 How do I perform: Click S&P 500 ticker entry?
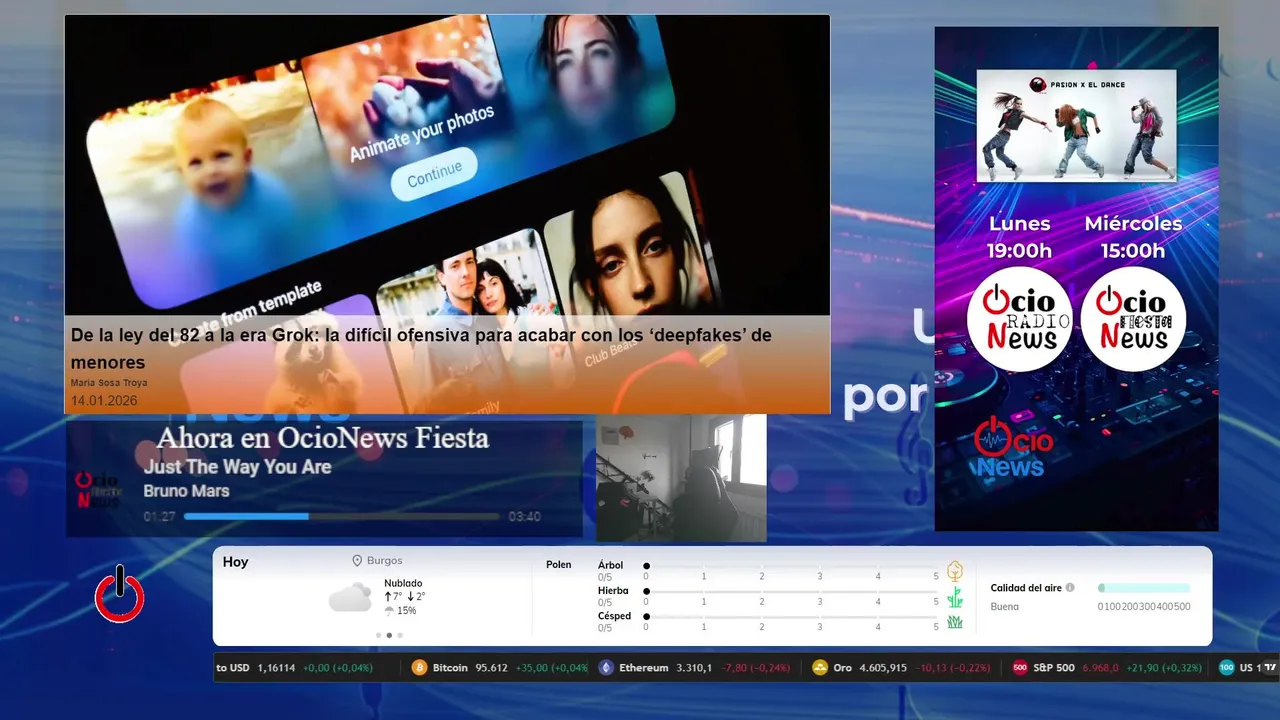point(1107,668)
